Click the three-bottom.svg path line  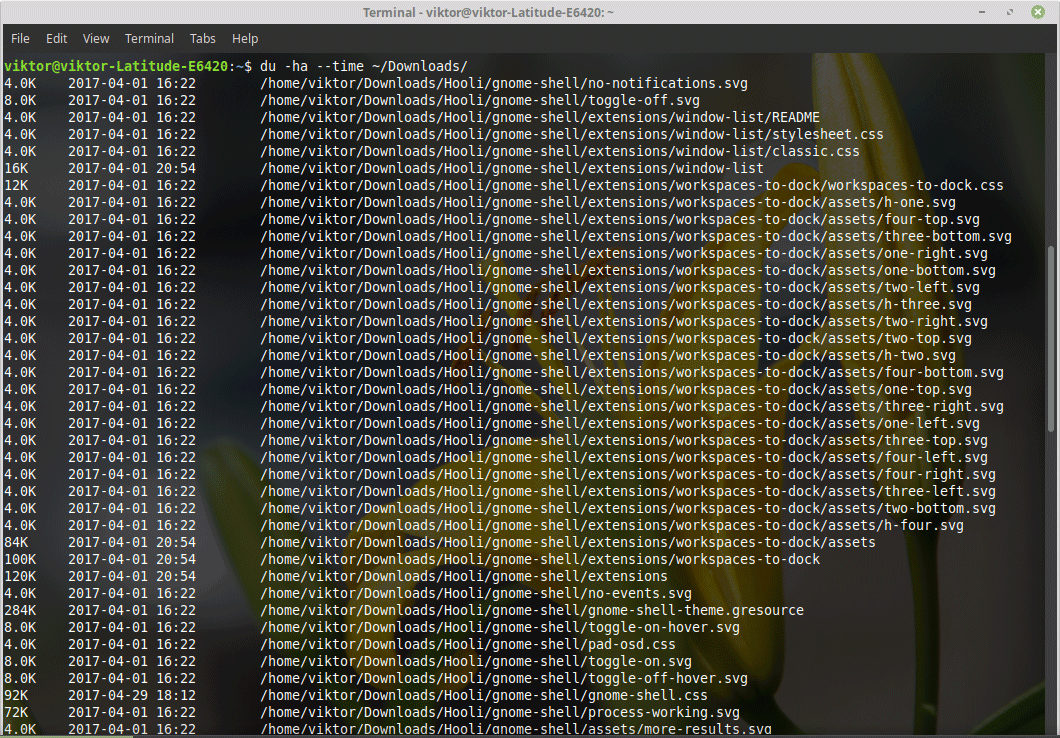635,236
